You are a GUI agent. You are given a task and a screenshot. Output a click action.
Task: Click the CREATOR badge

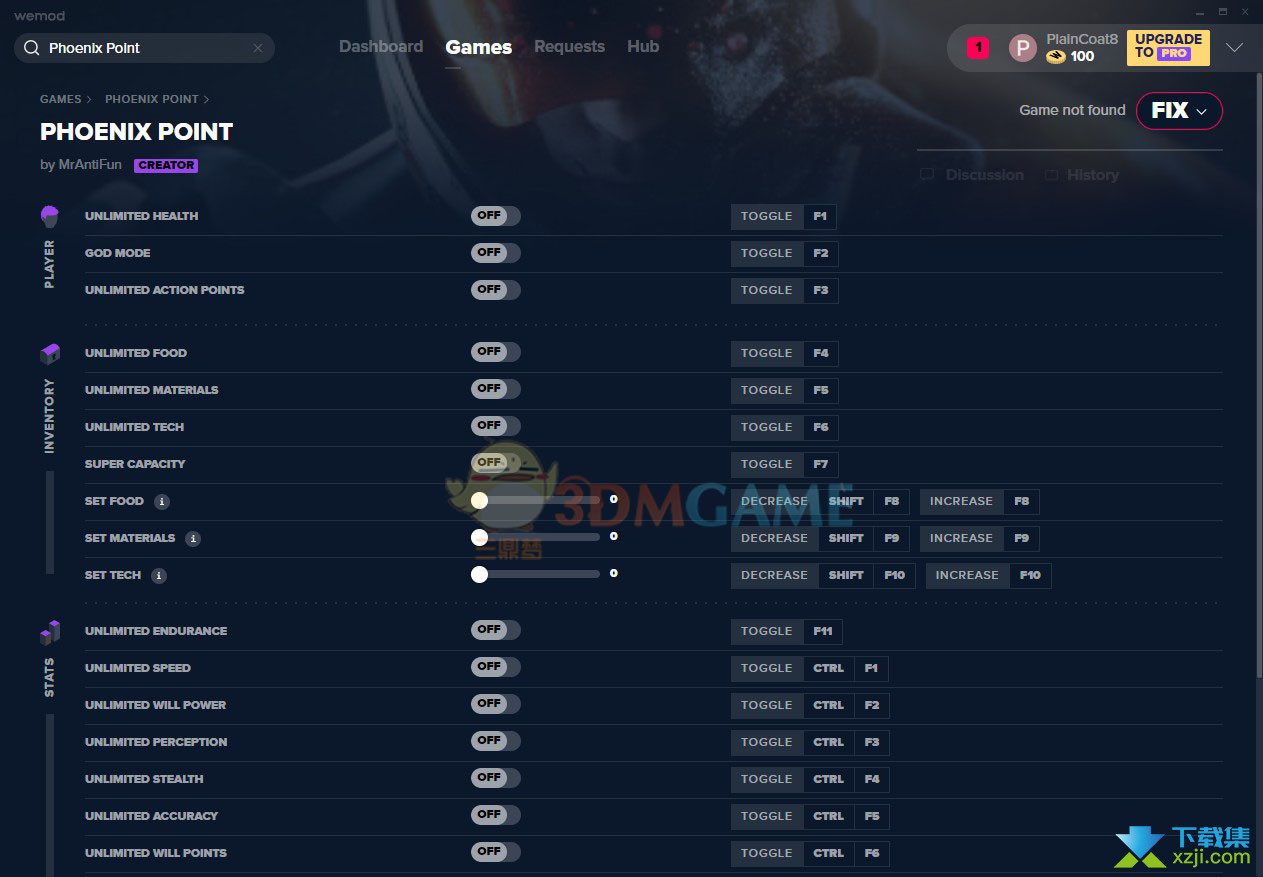click(166, 166)
